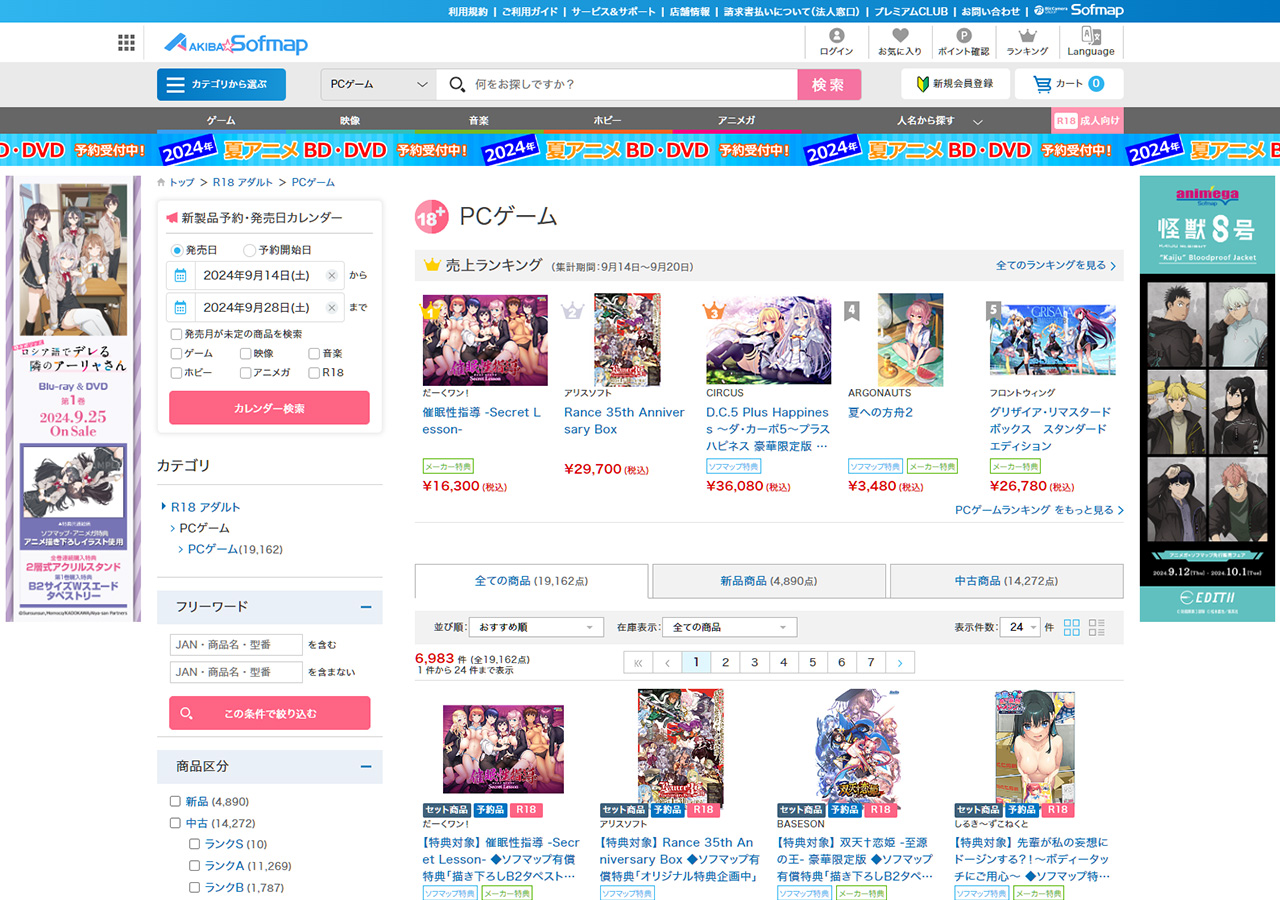Switch to the 新品商品 tab
The image size is (1280, 900).
(768, 581)
